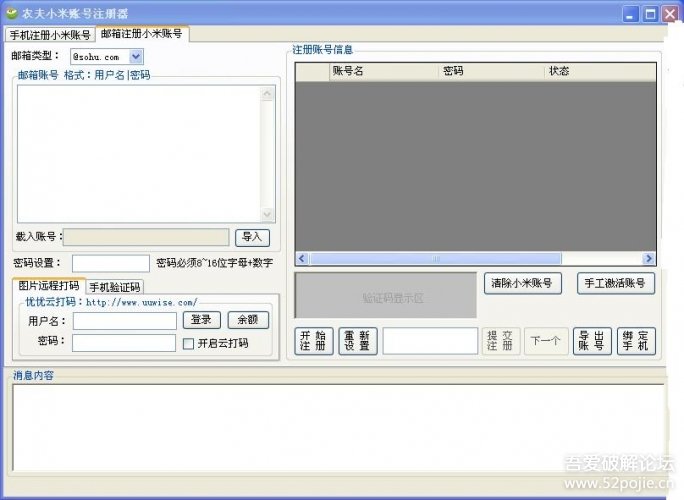Click the 绑定手机 button
Viewport: 684px width, 500px height.
point(636,341)
